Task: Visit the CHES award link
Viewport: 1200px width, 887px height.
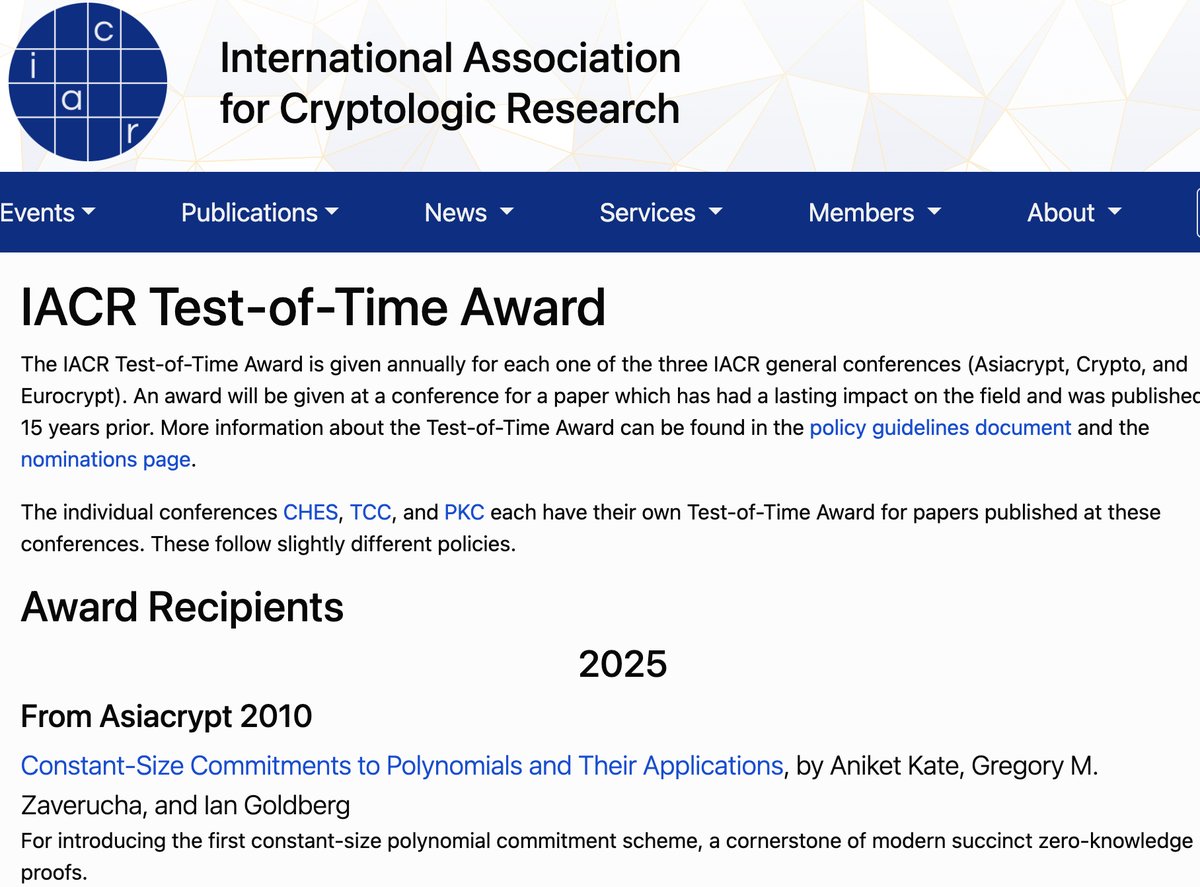Action: (x=312, y=513)
